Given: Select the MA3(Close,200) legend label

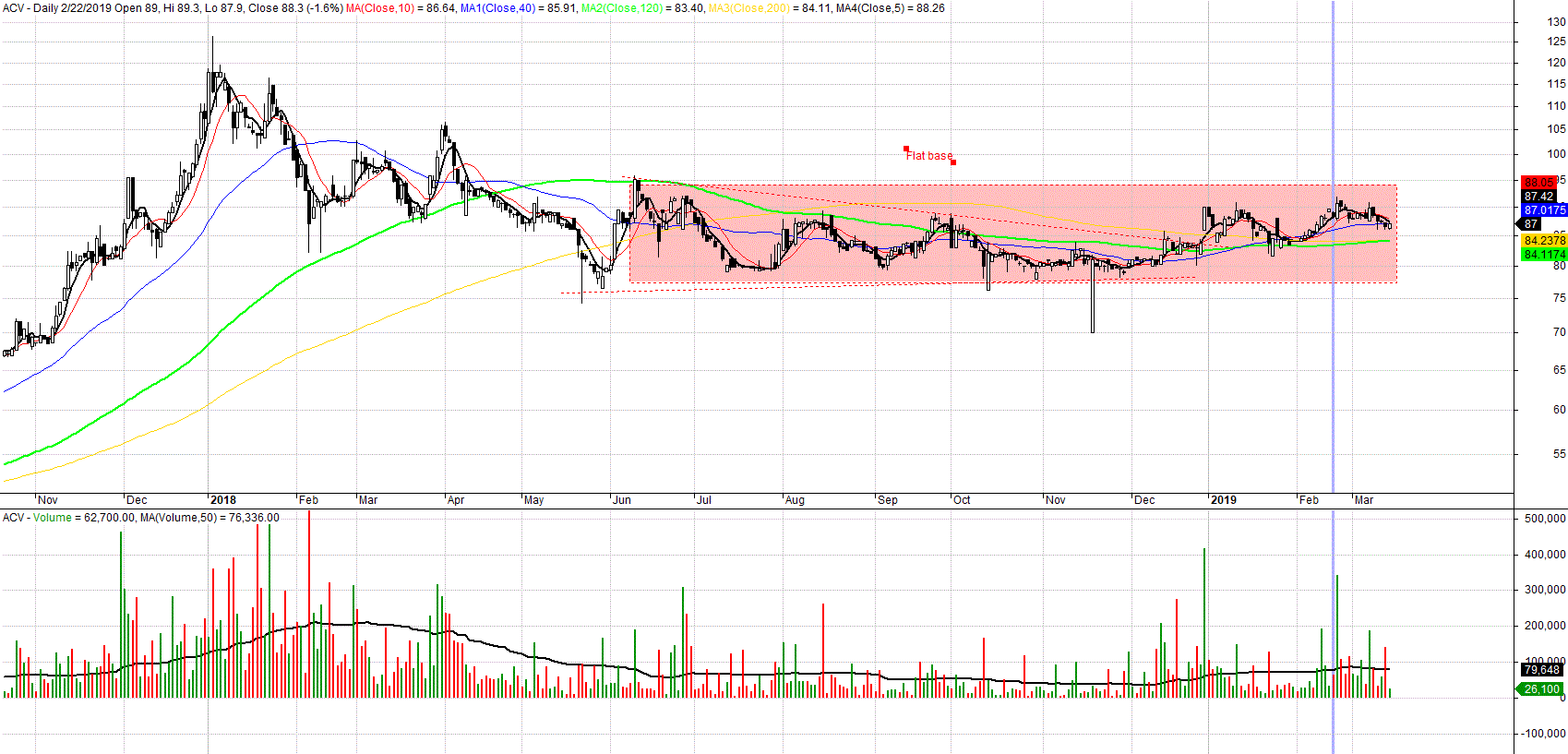Looking at the screenshot, I should click(748, 8).
